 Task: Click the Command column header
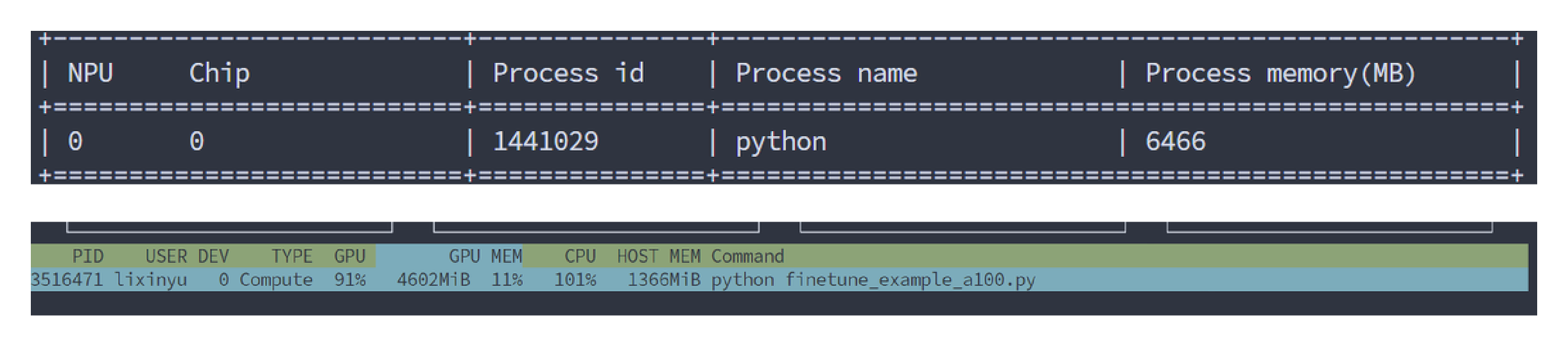(747, 256)
